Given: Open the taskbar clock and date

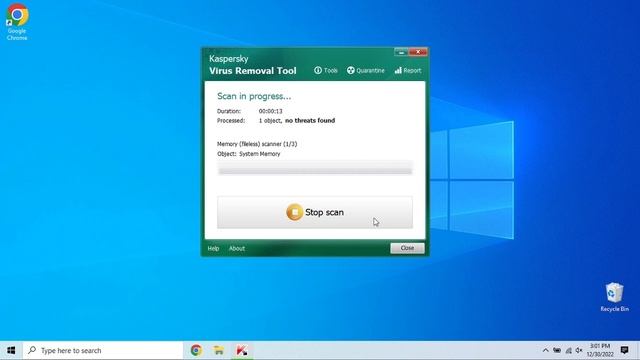Looking at the screenshot, I should [x=600, y=350].
